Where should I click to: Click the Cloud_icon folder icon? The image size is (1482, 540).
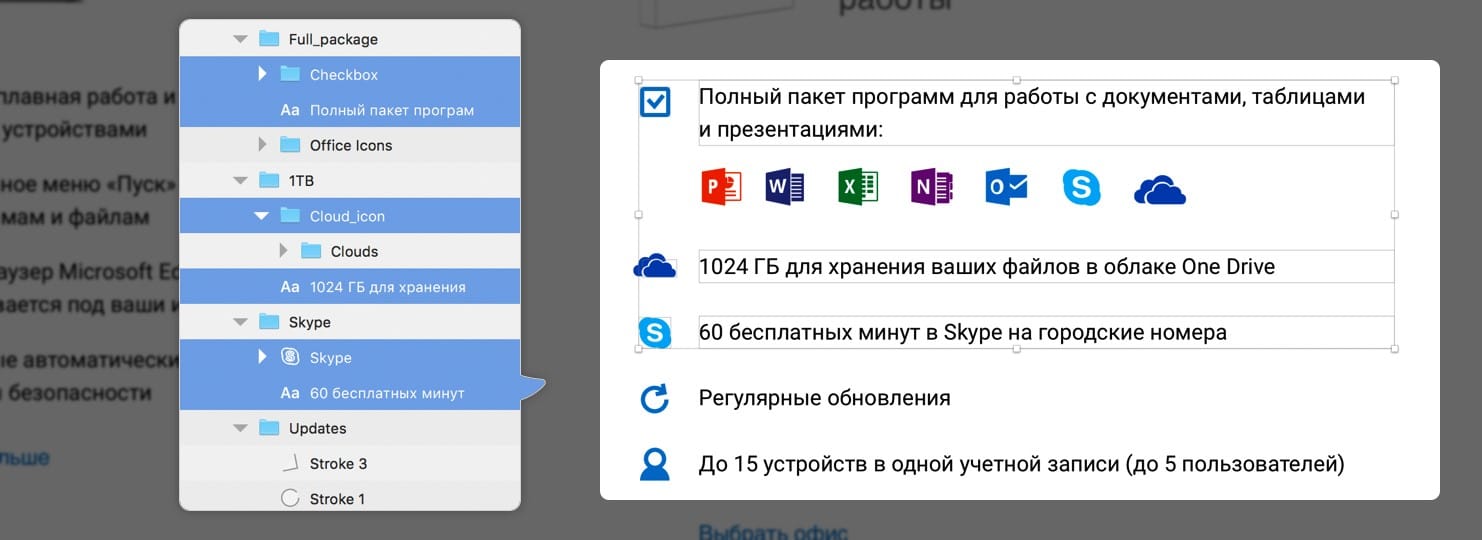click(x=290, y=215)
